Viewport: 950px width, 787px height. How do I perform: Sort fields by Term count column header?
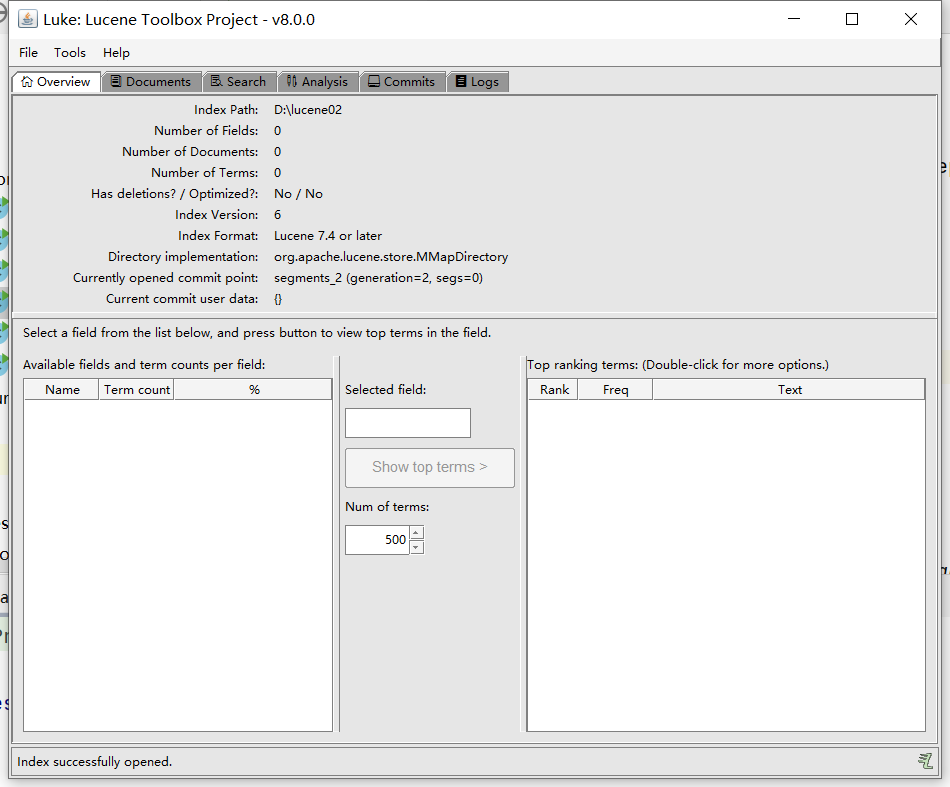click(x=136, y=390)
